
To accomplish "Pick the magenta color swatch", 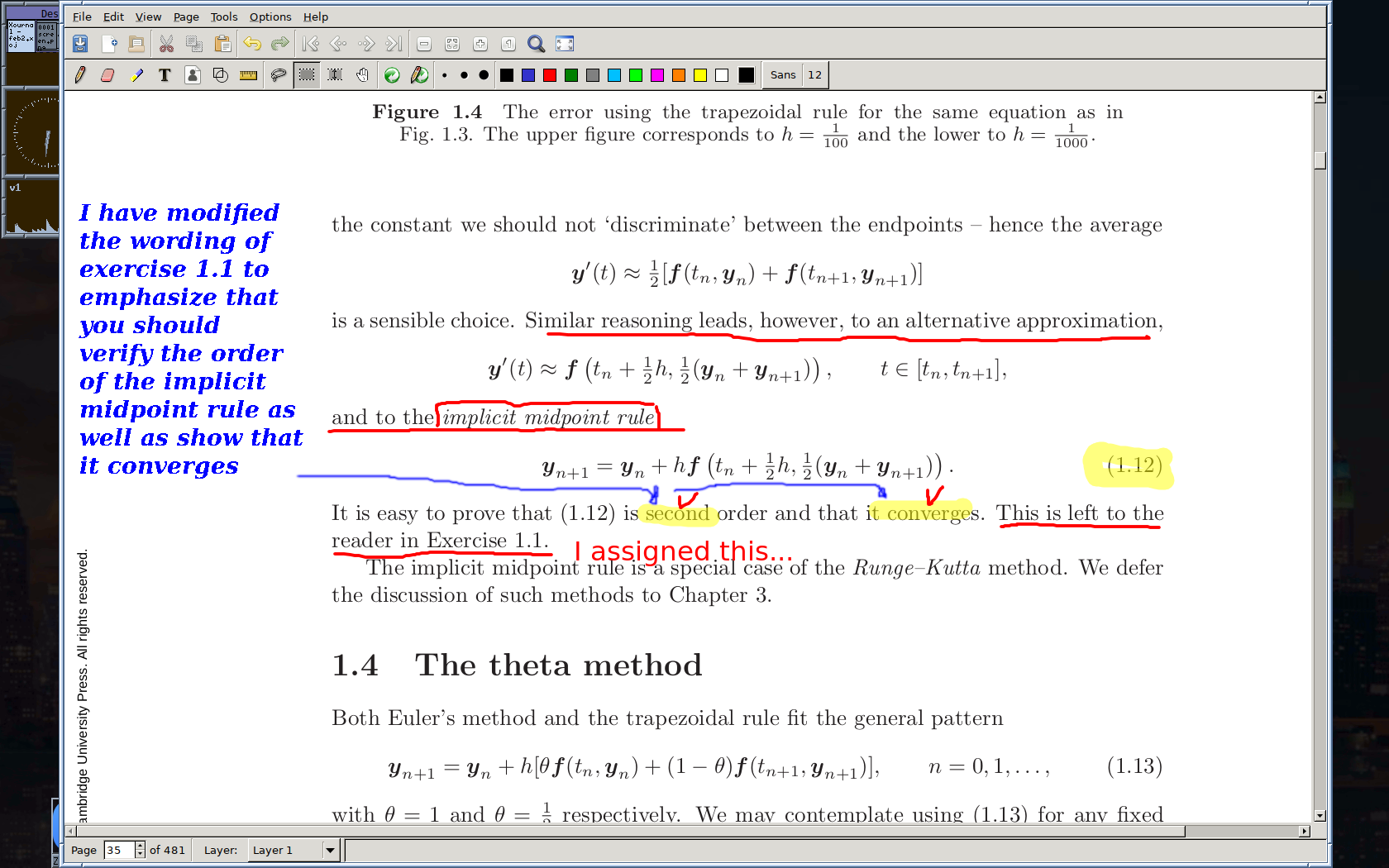I will pos(657,75).
